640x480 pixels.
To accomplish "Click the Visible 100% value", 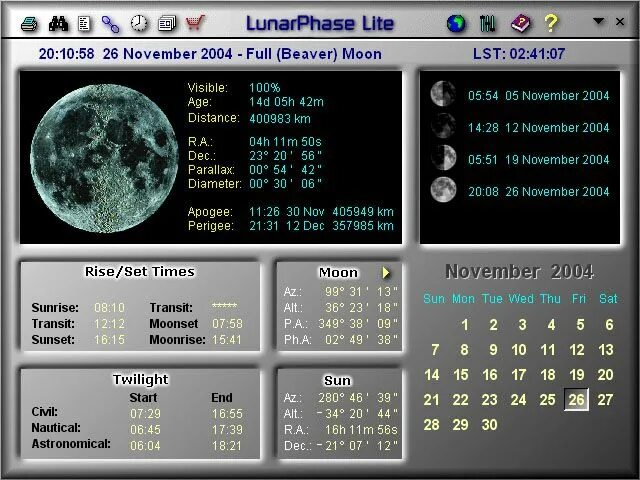I will pyautogui.click(x=265, y=88).
